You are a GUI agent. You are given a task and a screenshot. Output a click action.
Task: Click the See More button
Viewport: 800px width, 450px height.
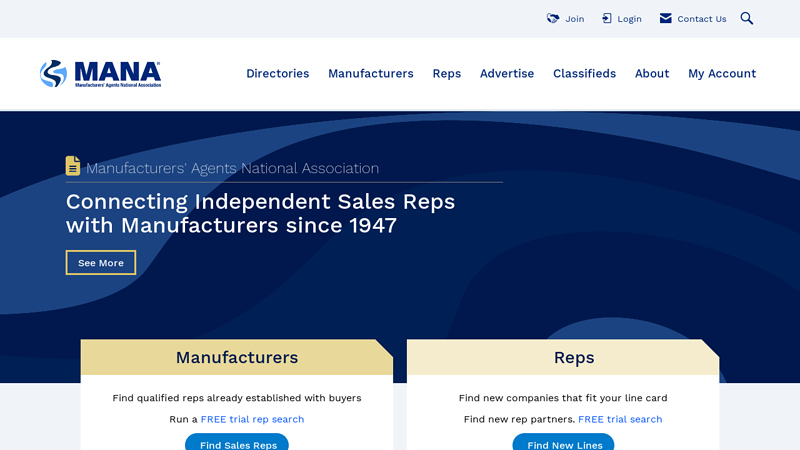click(101, 263)
